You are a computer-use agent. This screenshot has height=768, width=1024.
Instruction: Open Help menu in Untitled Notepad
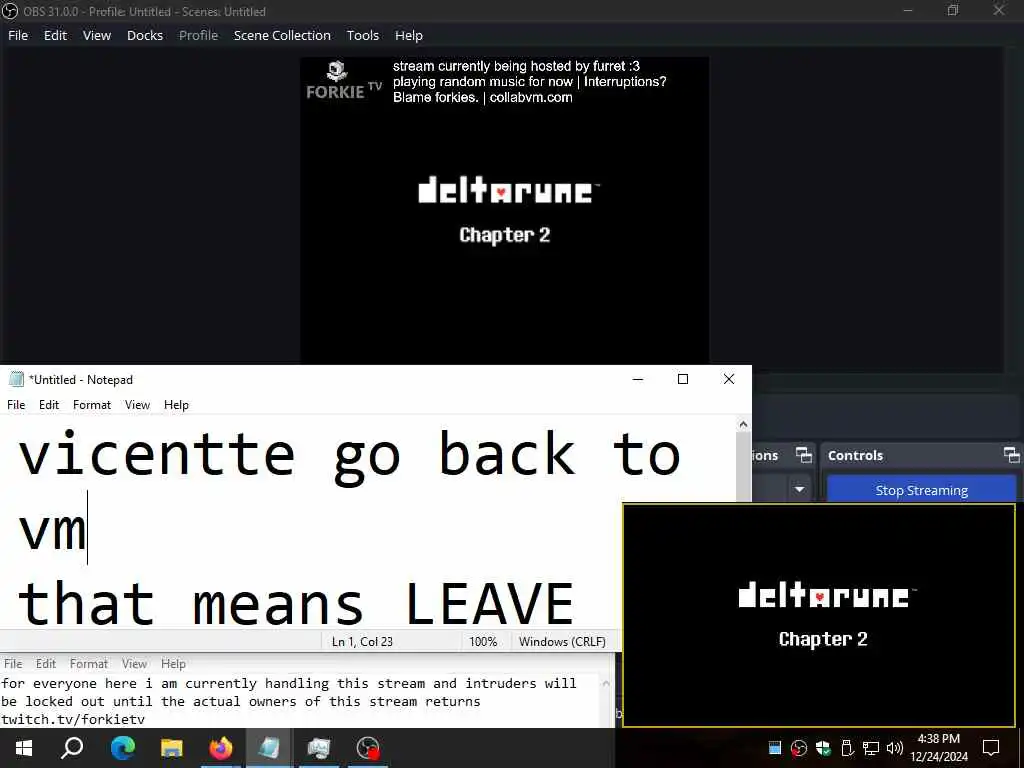coord(176,405)
